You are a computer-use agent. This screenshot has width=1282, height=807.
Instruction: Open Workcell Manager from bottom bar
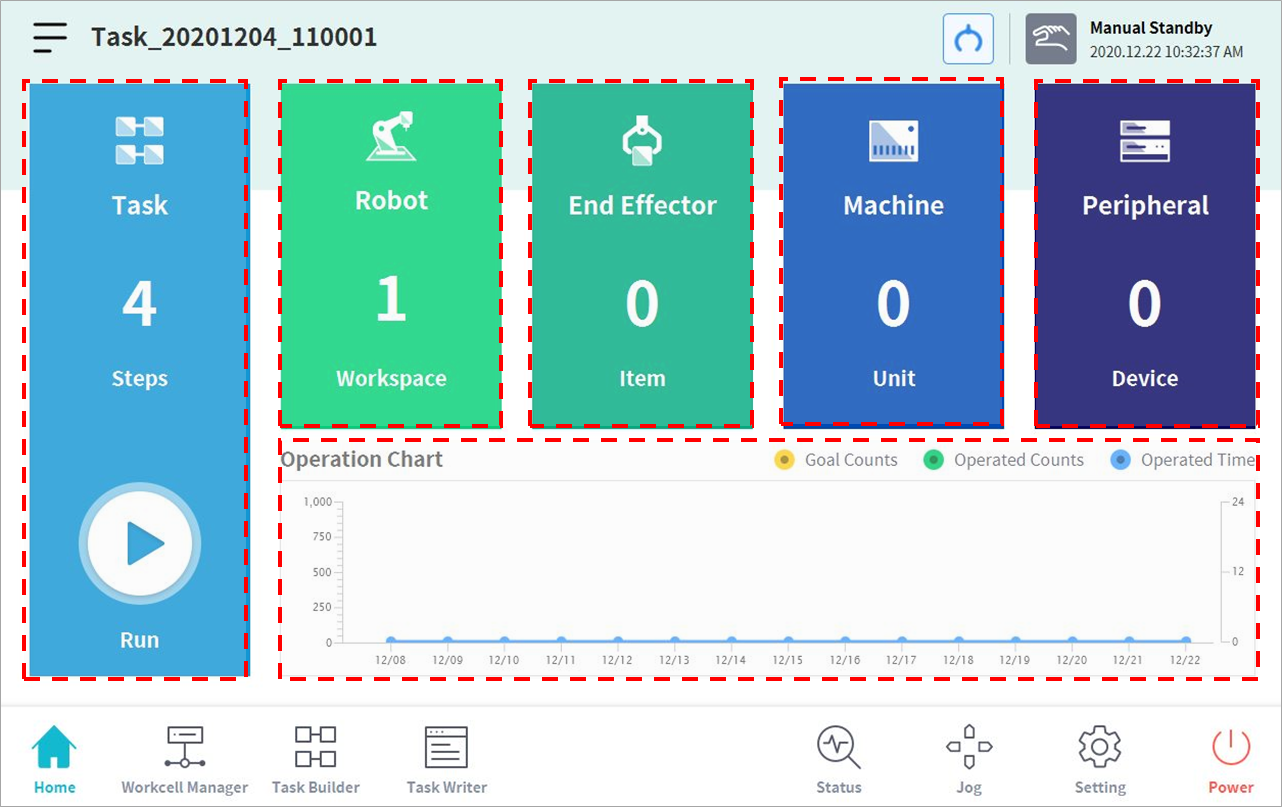[184, 759]
